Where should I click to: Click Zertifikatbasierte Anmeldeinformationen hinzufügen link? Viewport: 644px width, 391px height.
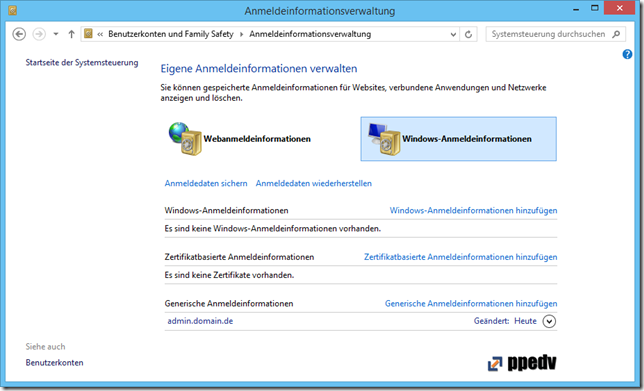pyautogui.click(x=460, y=257)
